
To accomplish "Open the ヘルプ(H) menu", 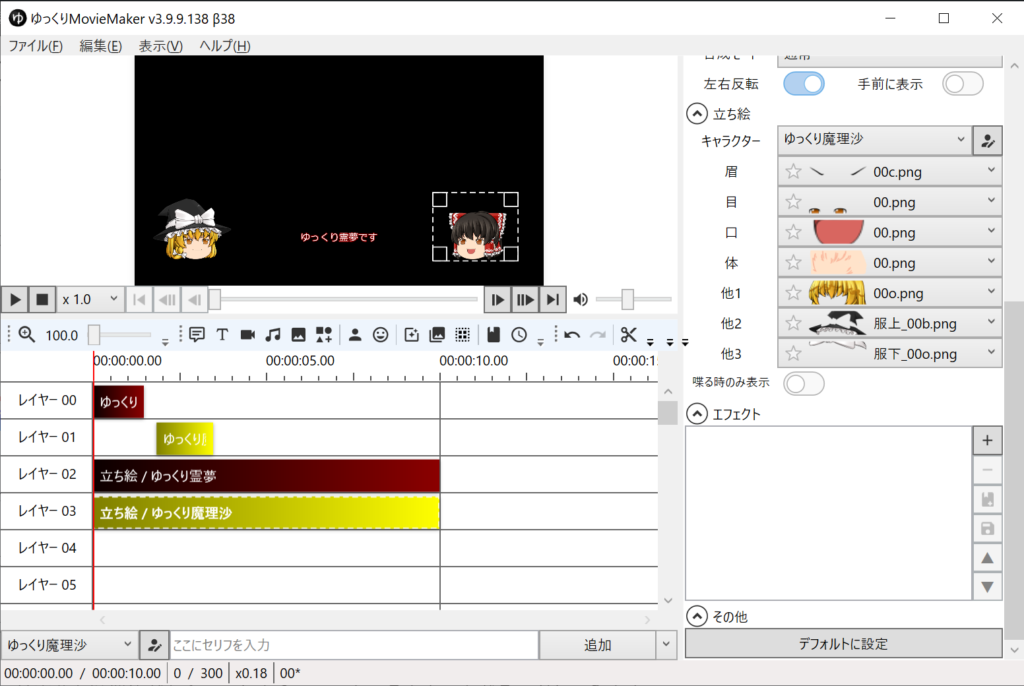I will tap(225, 46).
